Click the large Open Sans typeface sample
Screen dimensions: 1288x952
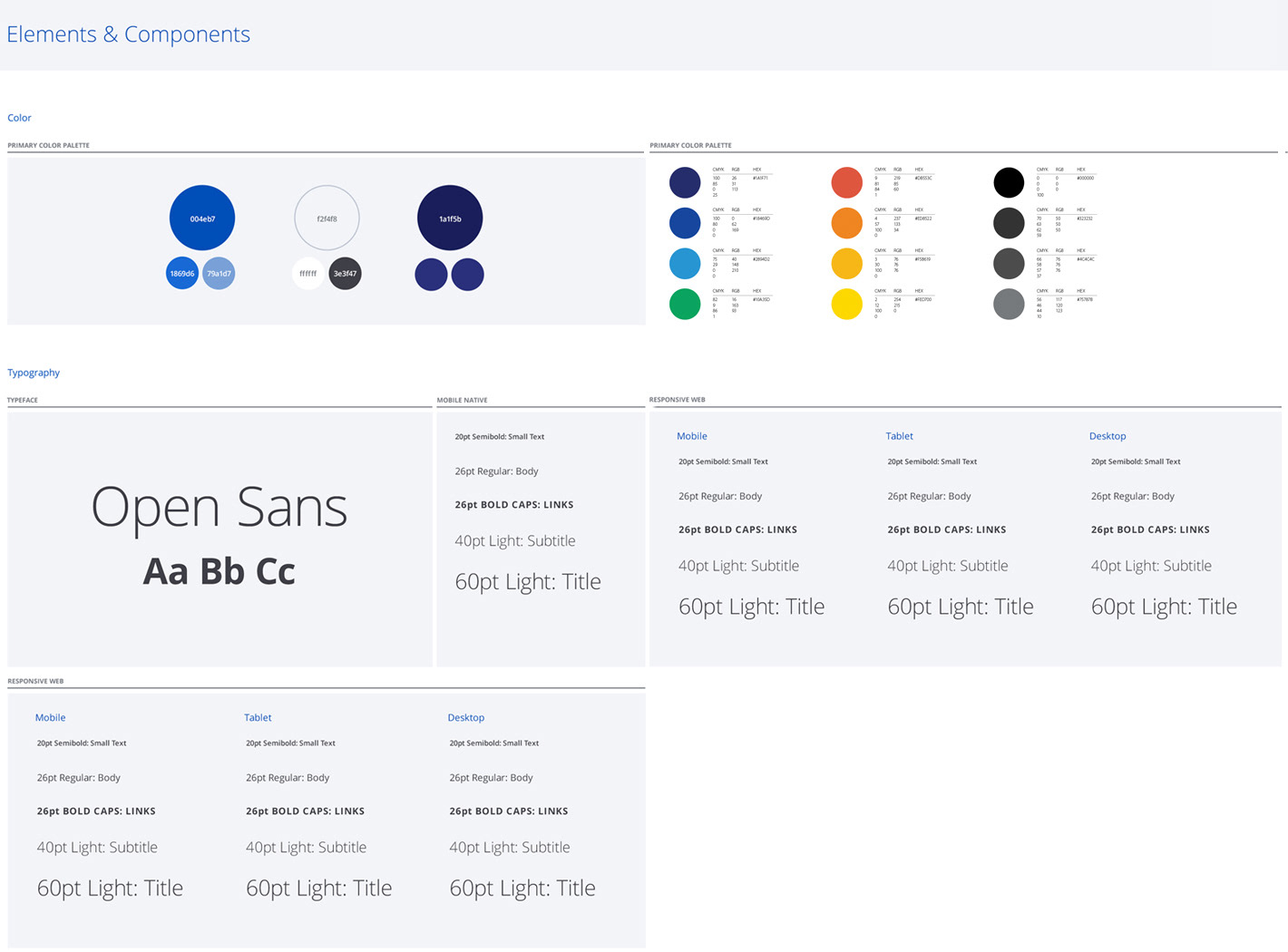pos(220,507)
